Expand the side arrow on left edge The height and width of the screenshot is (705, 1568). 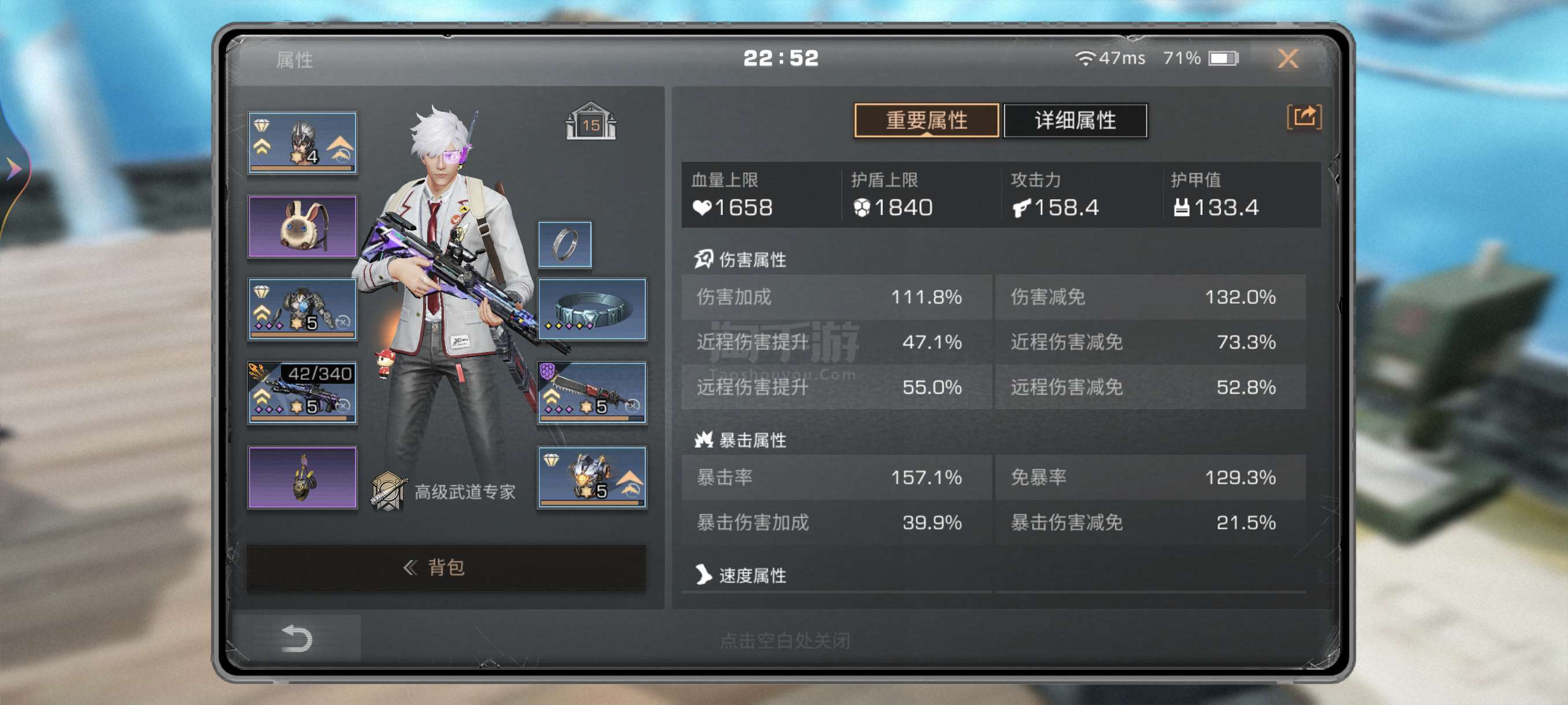coord(13,169)
